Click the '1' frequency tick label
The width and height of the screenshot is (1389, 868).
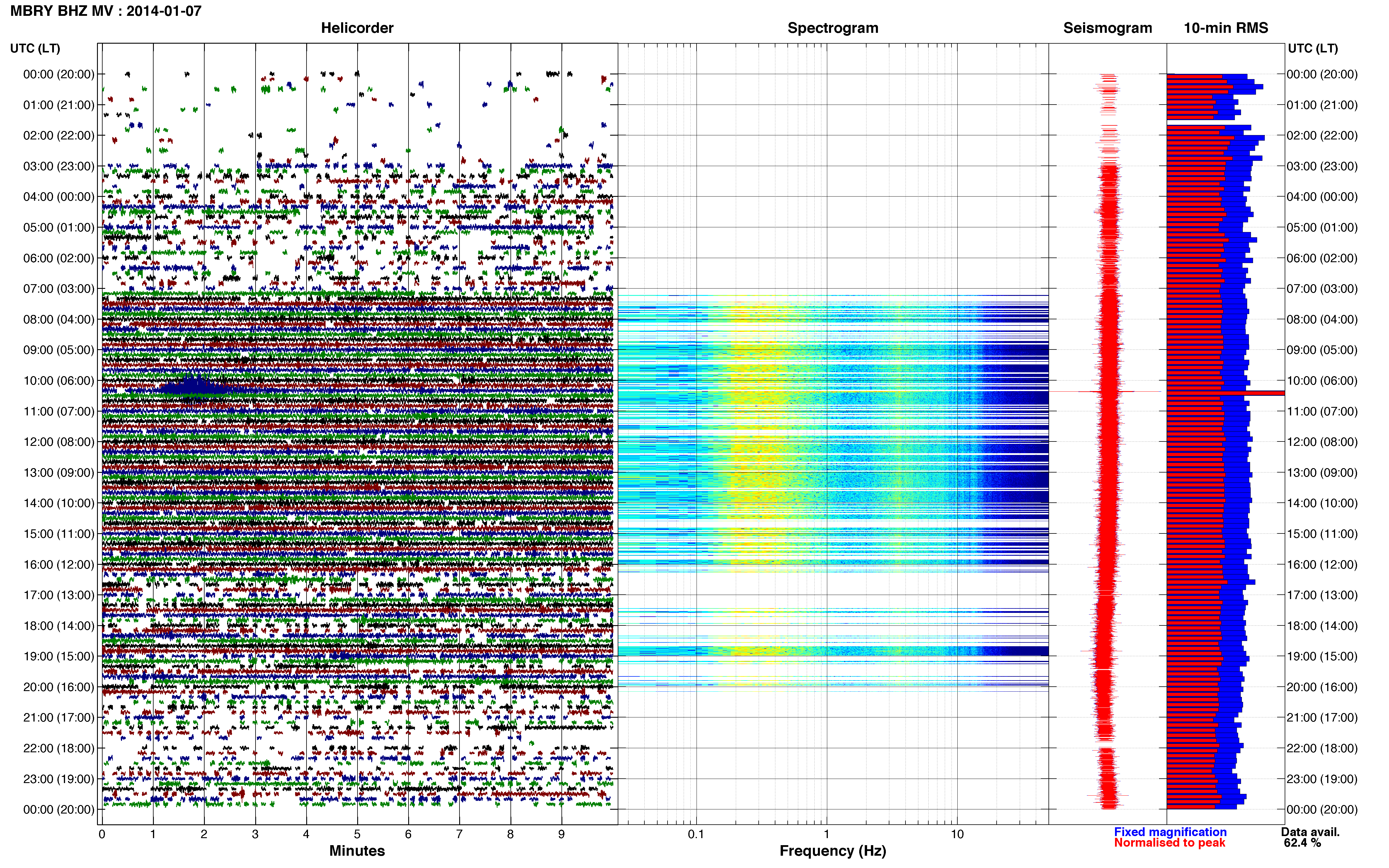tap(826, 834)
